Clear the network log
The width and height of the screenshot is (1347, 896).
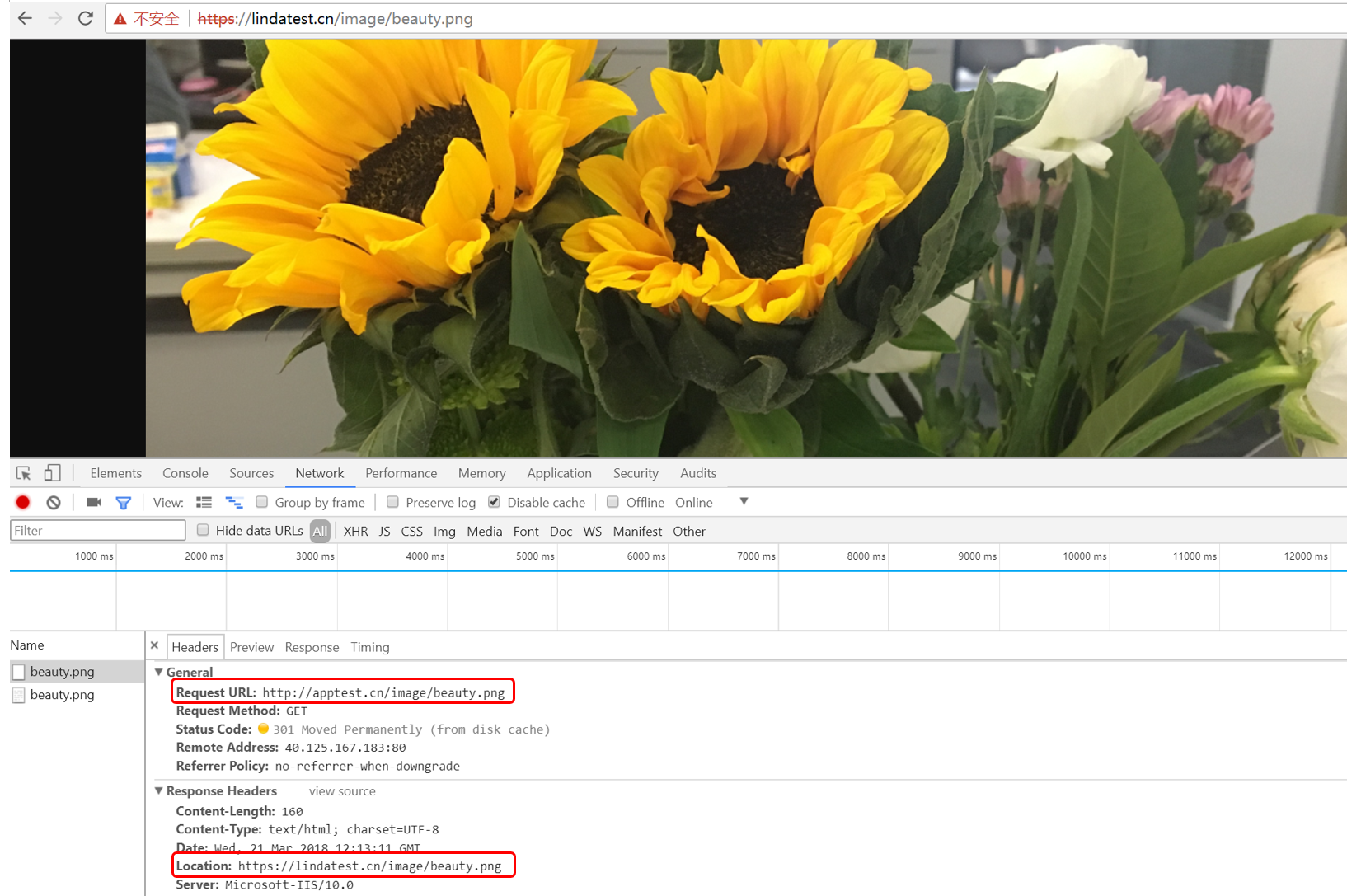[x=54, y=502]
